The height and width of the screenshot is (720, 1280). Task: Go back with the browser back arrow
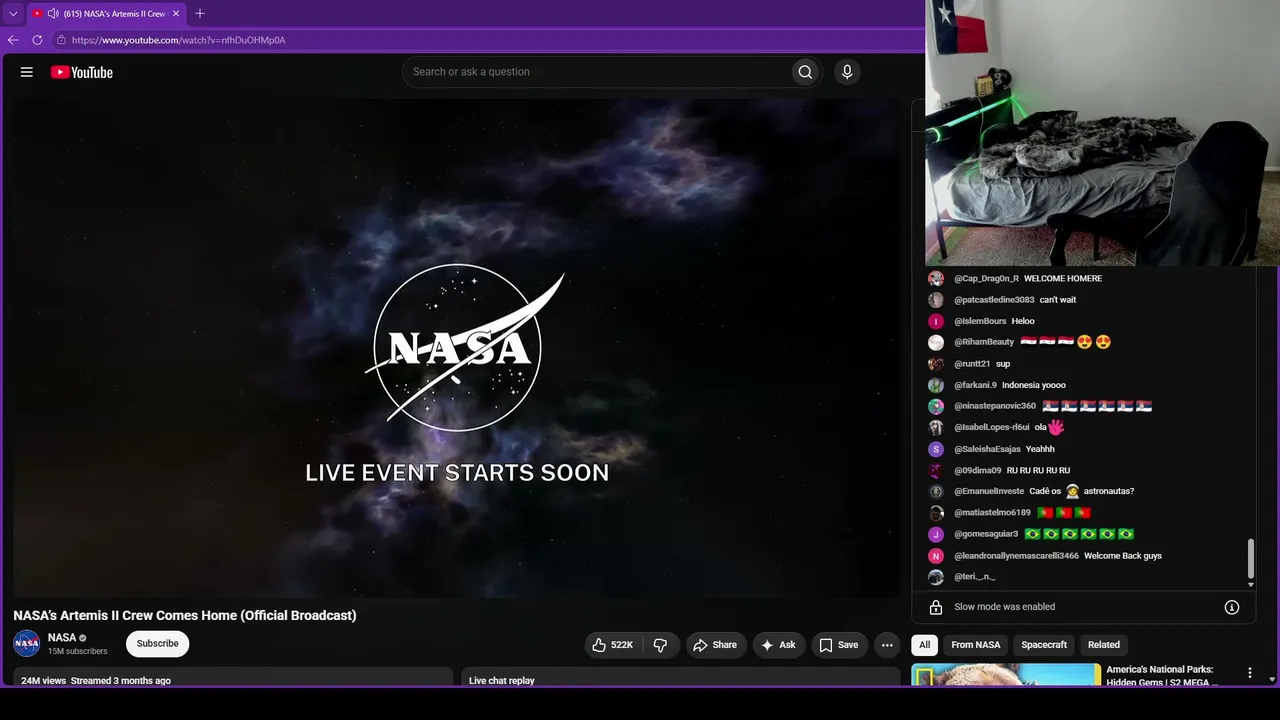[x=13, y=40]
